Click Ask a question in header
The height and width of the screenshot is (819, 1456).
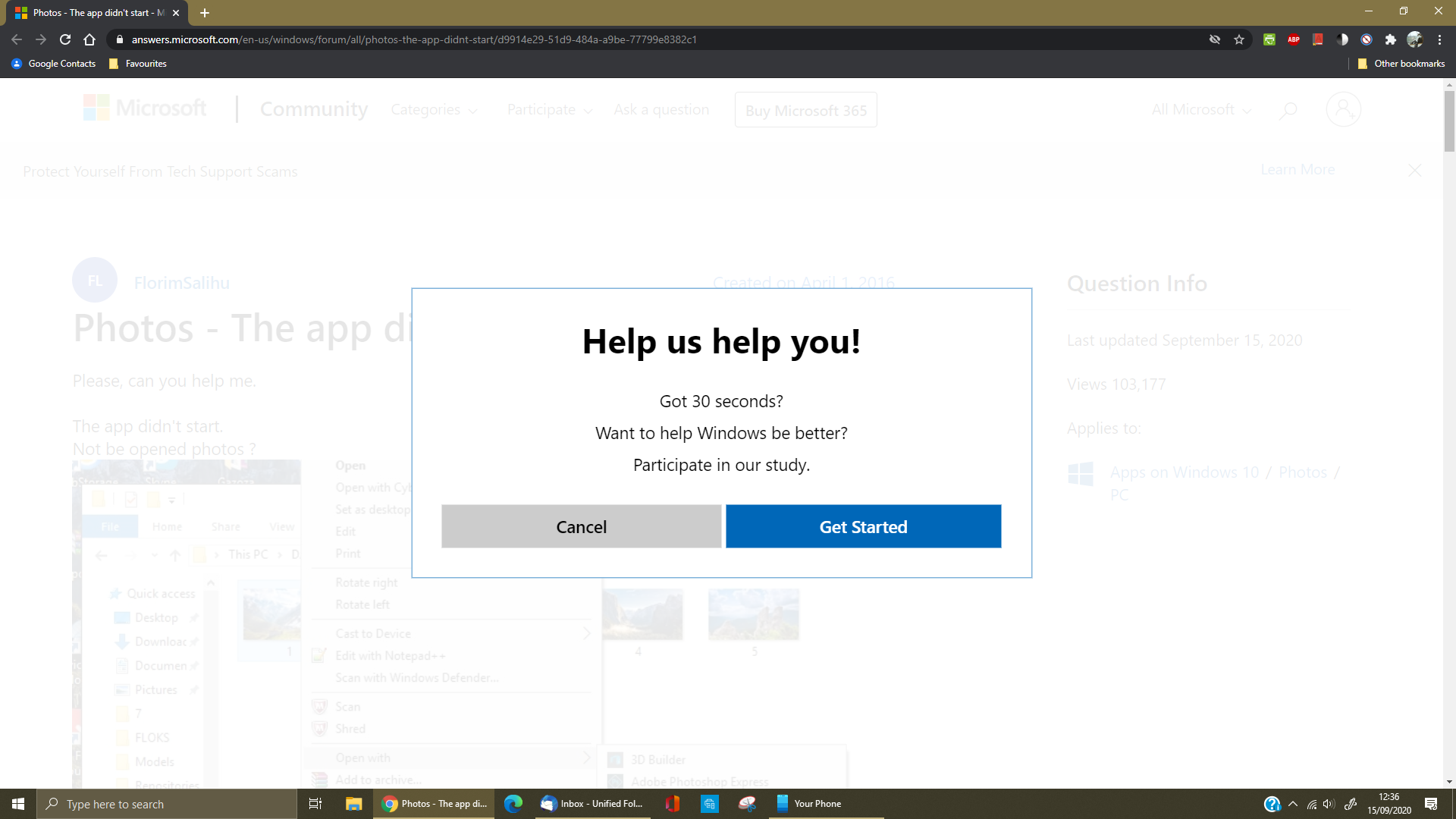(661, 109)
